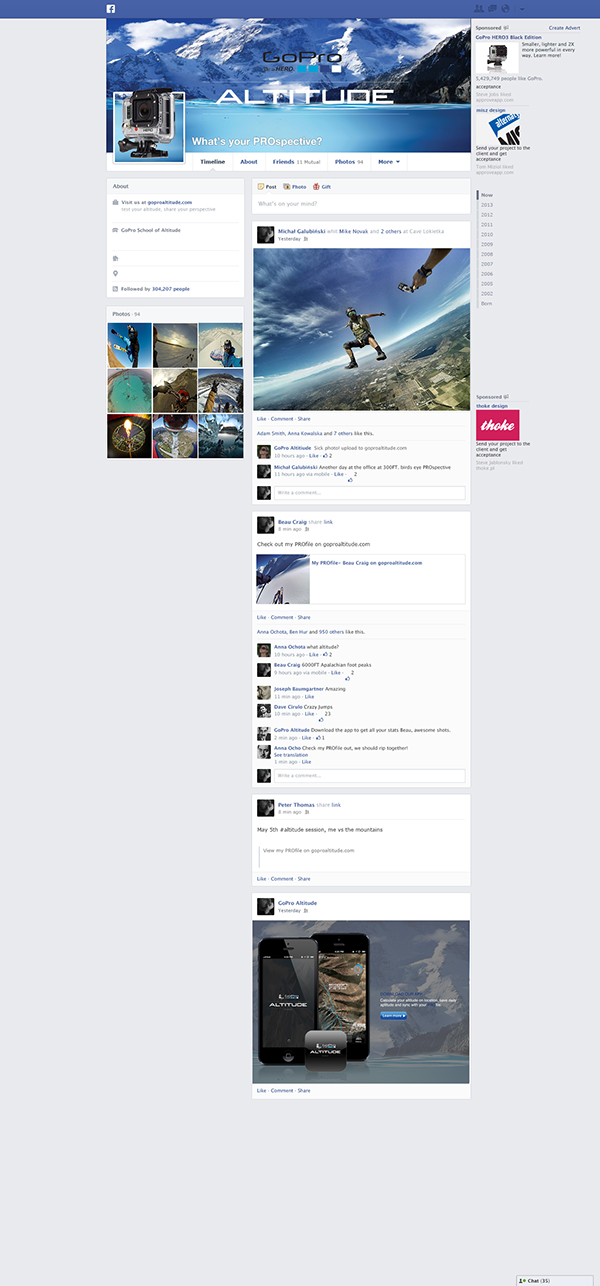Open the skydiver photo in the post

pos(361,330)
